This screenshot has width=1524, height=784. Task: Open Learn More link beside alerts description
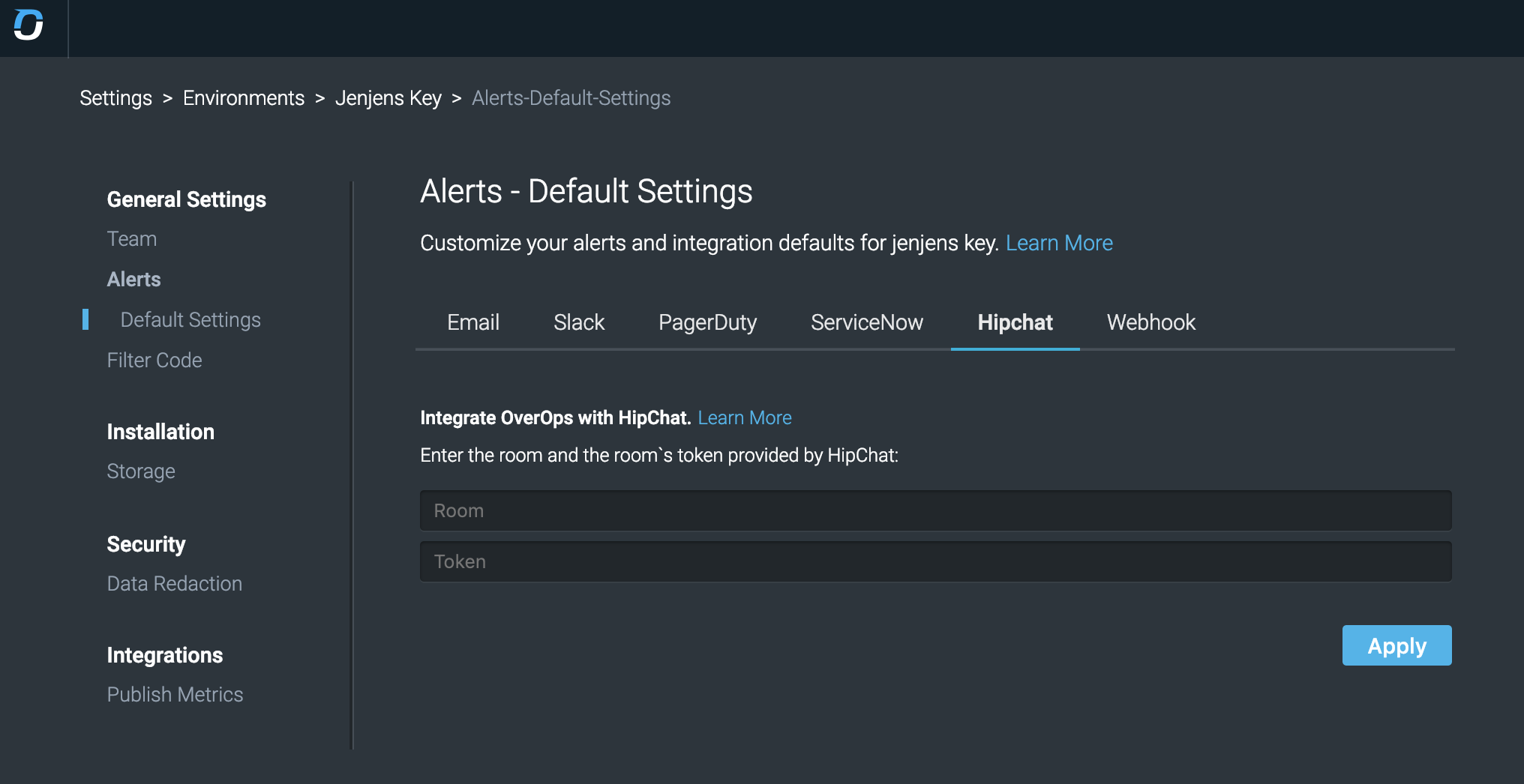(x=1059, y=243)
